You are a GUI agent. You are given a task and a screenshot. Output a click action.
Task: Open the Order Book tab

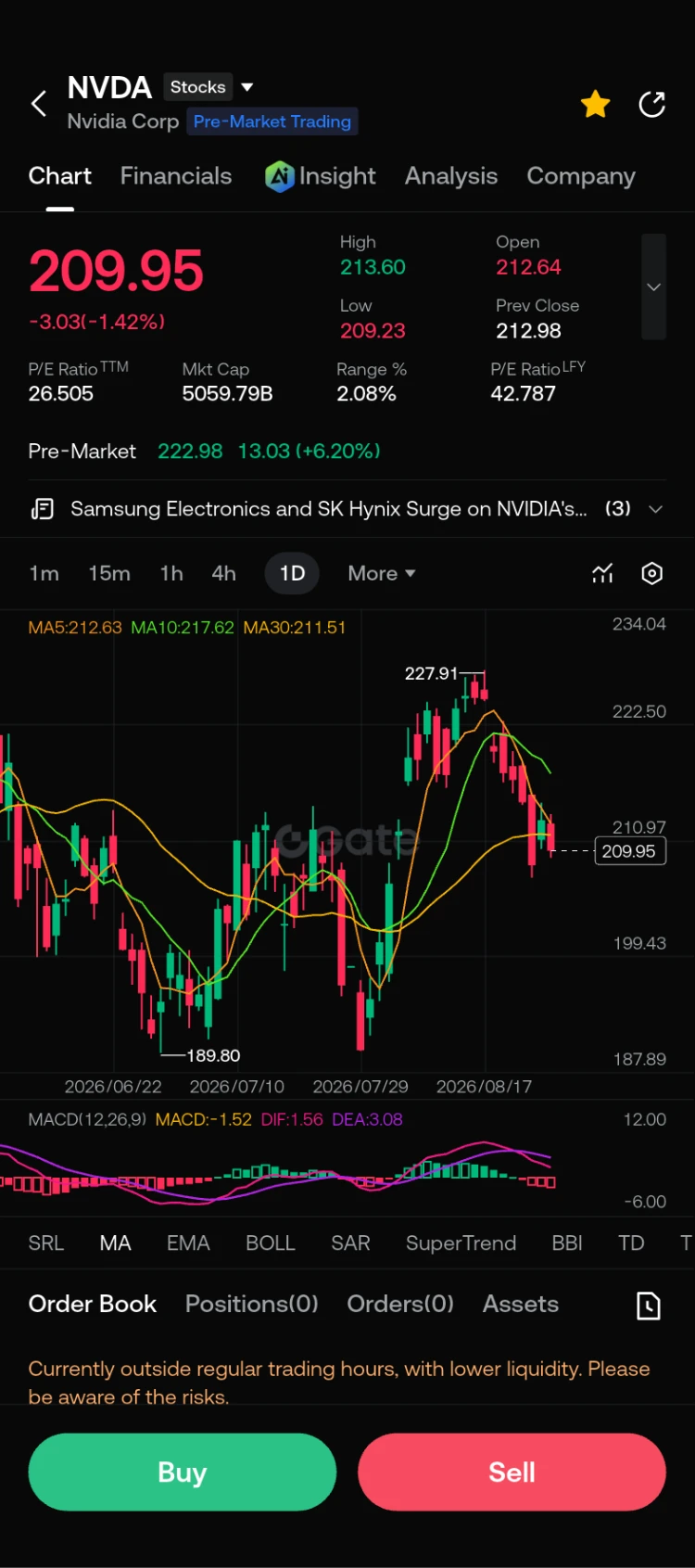point(93,1304)
